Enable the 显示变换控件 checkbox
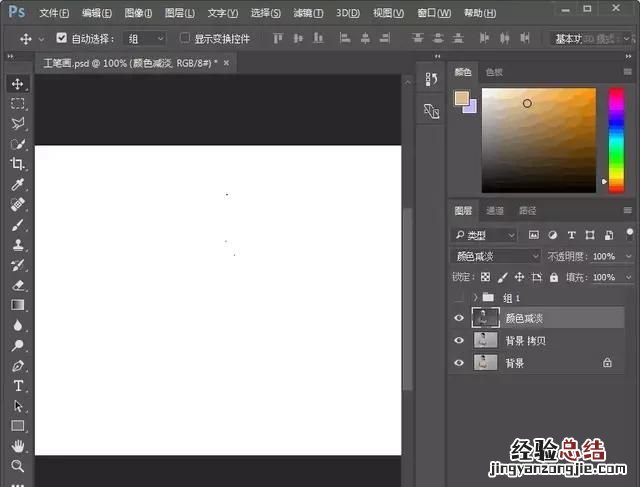640x487 pixels. tap(185, 38)
